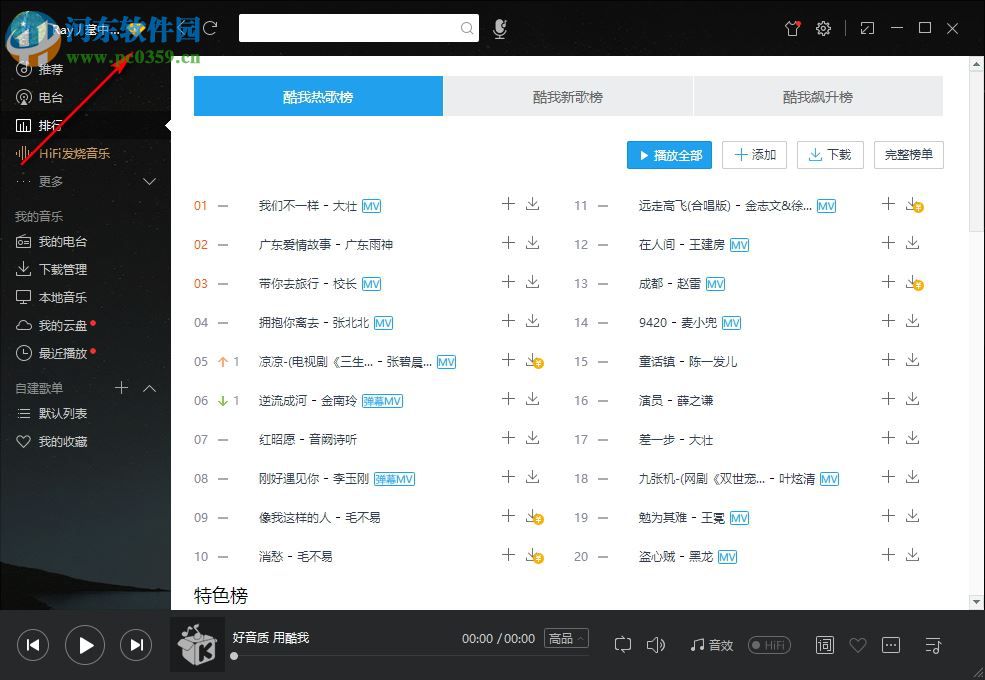Open HiFi发烧音乐 from the sidebar
985x680 pixels.
coord(25,153)
